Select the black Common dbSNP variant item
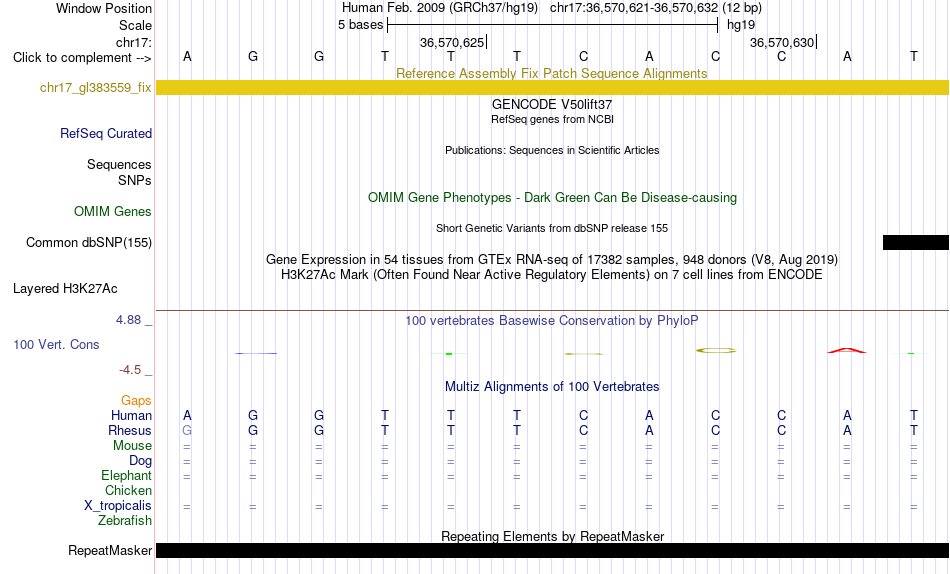 click(x=915, y=242)
